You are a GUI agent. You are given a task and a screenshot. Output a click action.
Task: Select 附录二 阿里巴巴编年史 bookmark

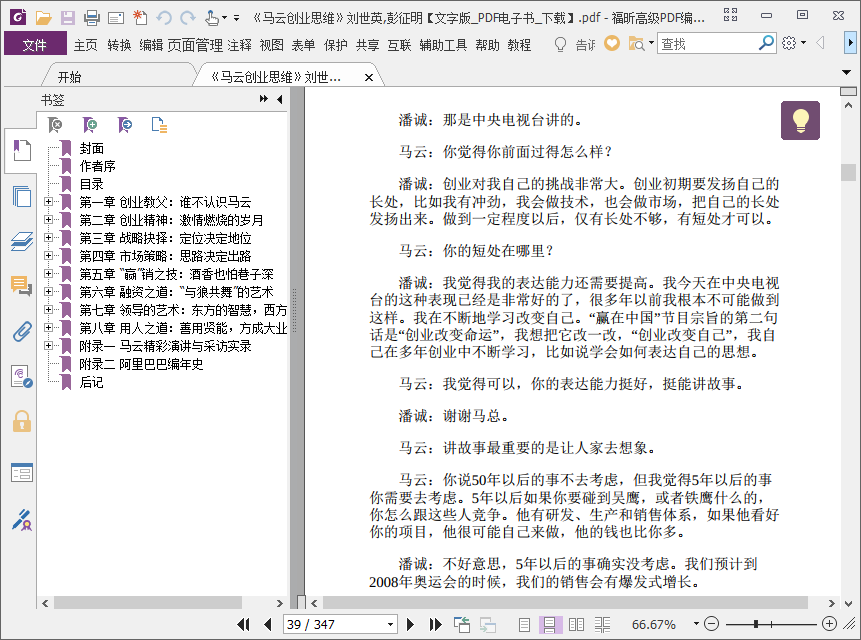tap(141, 364)
